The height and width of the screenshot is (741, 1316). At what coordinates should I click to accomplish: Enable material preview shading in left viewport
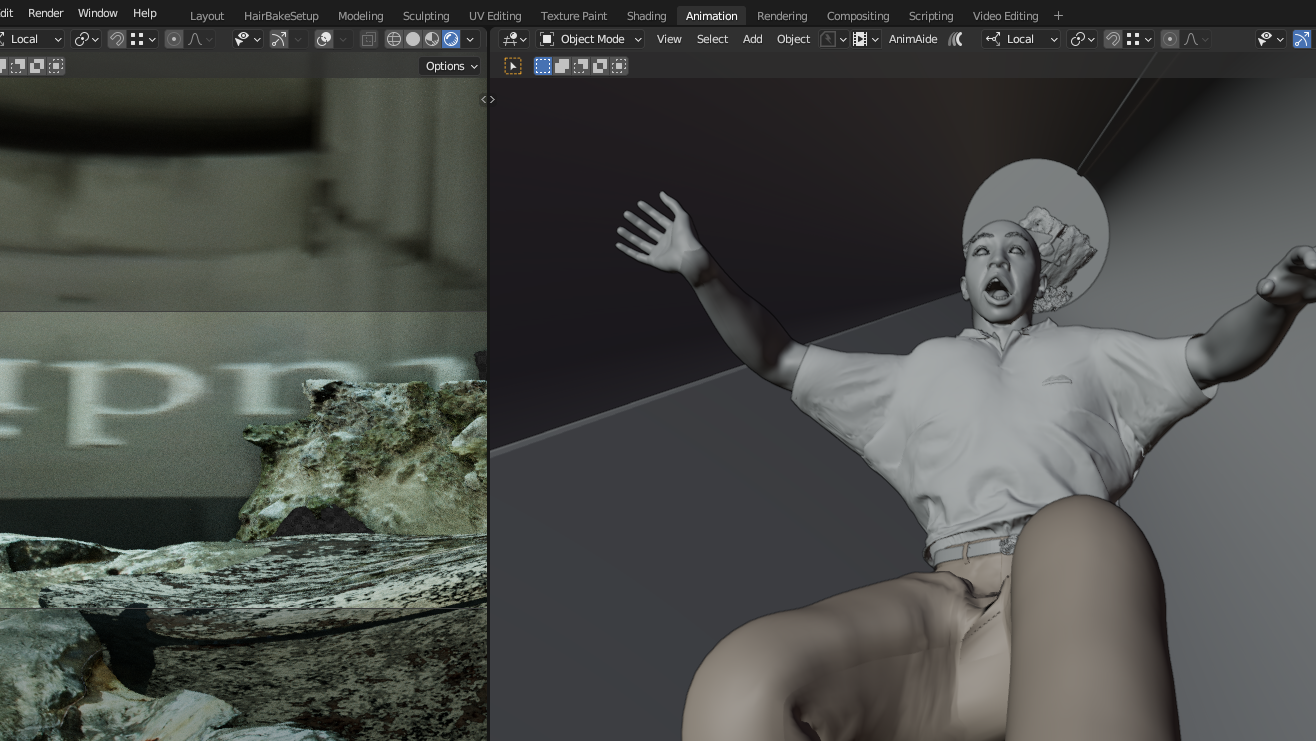tap(432, 39)
